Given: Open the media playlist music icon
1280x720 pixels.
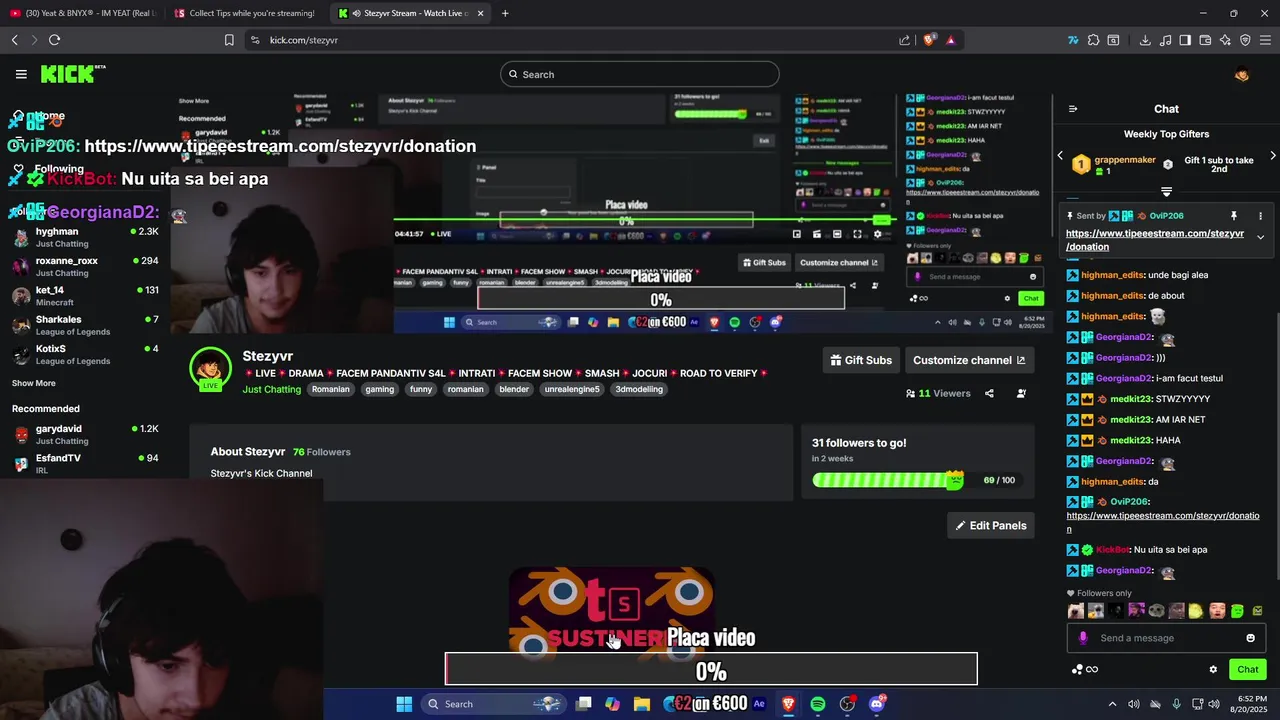Looking at the screenshot, I should (1165, 40).
